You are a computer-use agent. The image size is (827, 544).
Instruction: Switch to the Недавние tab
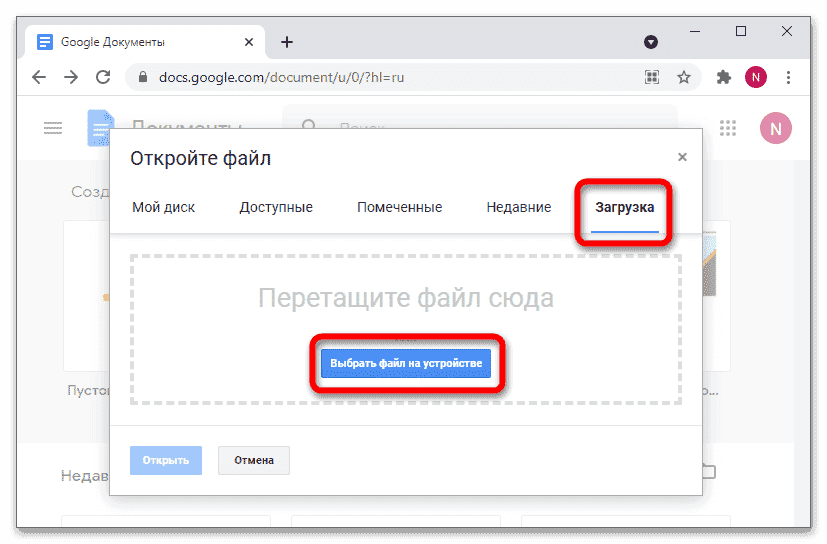click(x=518, y=208)
